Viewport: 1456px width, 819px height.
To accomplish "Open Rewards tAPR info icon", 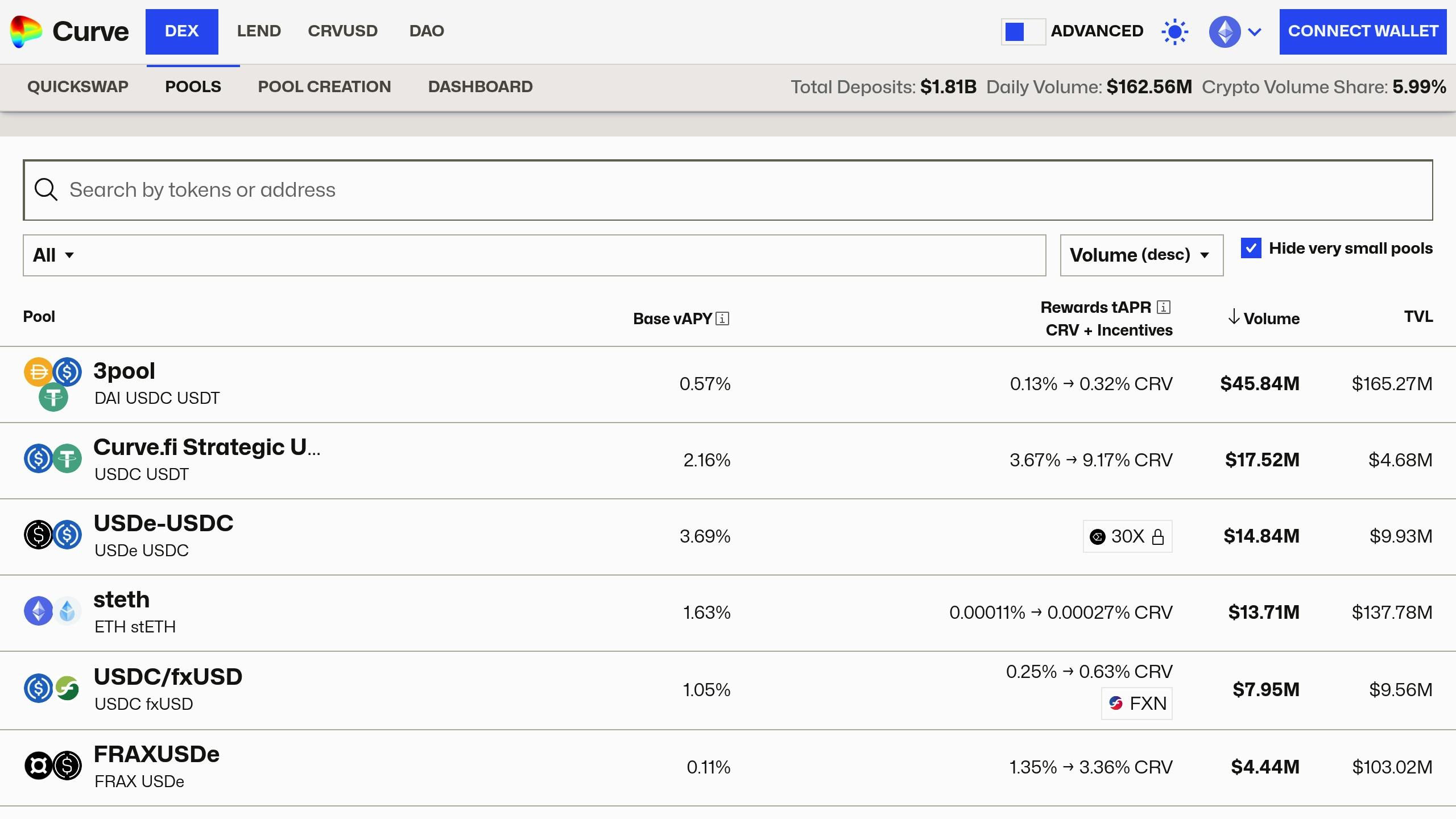I will pyautogui.click(x=1164, y=307).
